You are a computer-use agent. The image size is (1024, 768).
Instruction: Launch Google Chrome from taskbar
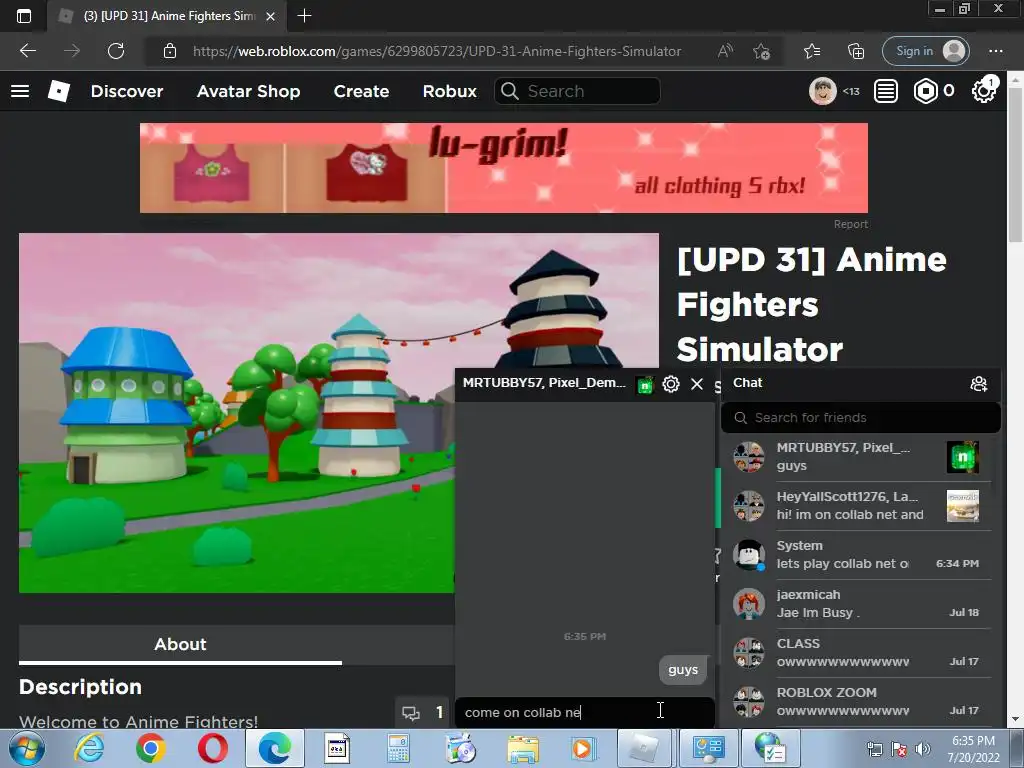tap(151, 748)
